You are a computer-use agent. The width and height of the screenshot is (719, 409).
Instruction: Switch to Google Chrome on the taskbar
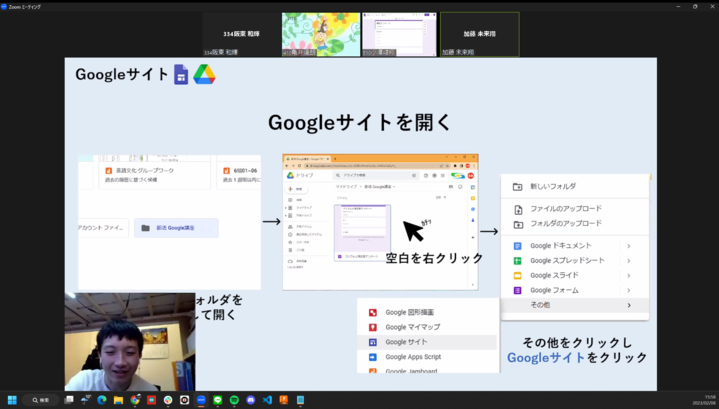click(135, 400)
